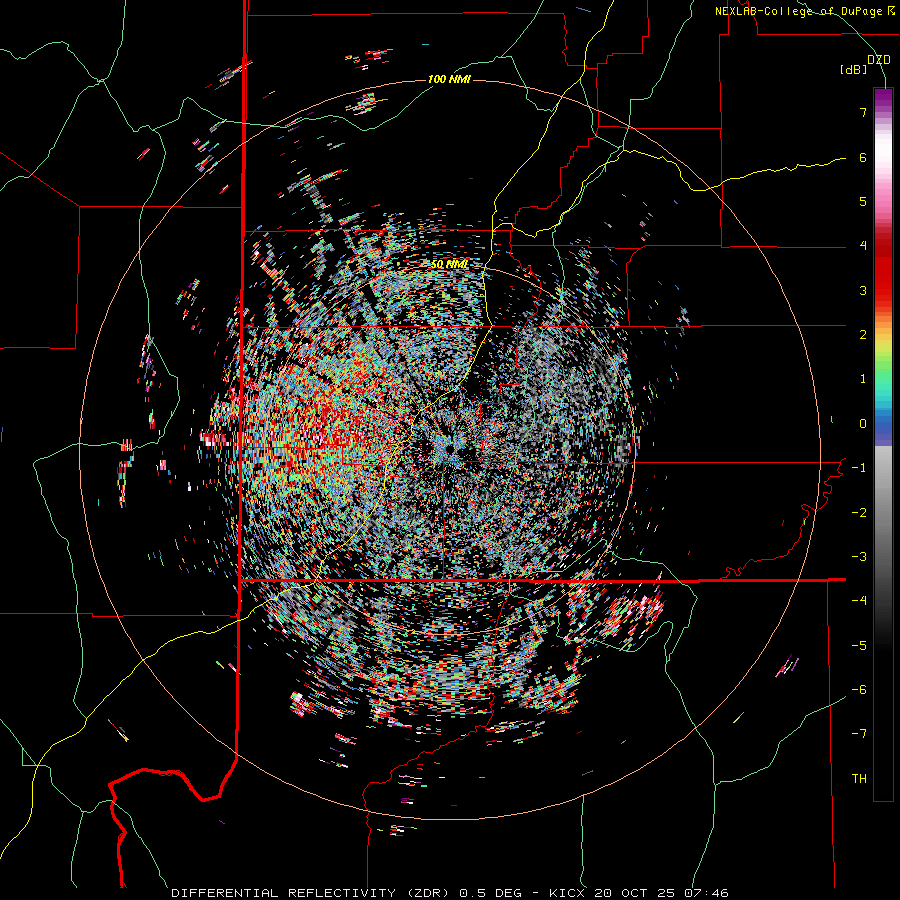Click the legend value 4

click(x=863, y=246)
